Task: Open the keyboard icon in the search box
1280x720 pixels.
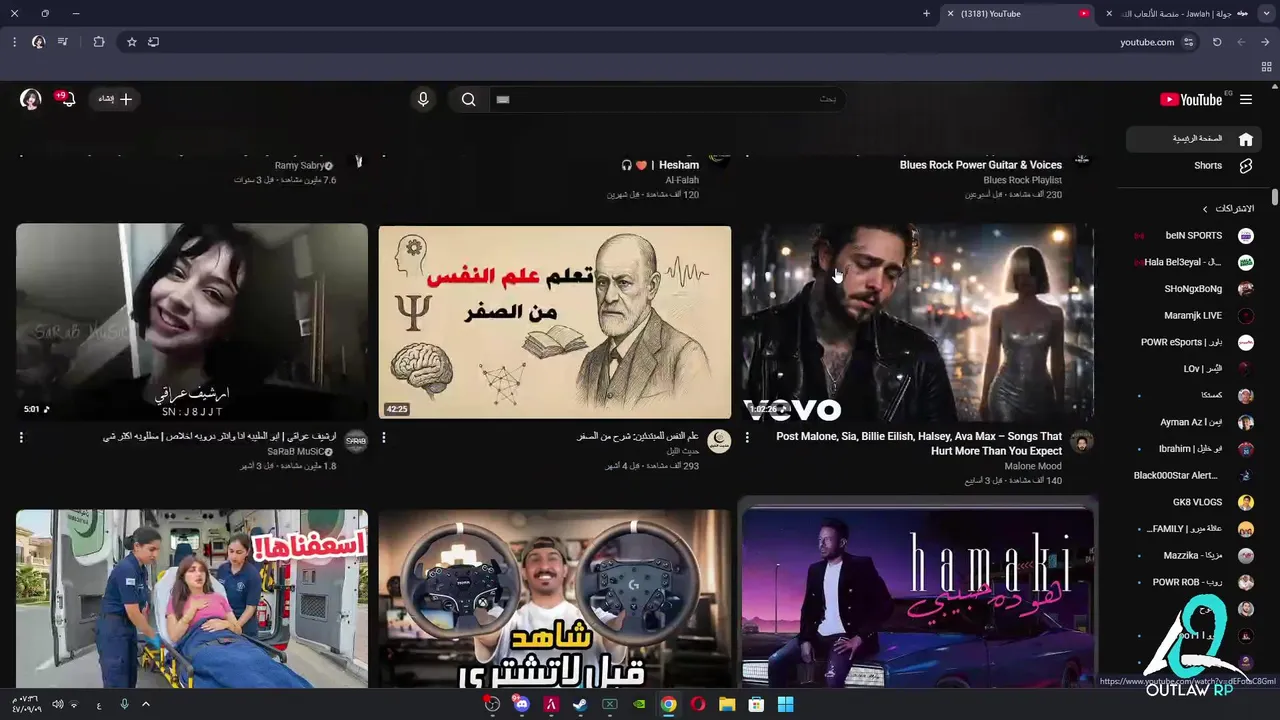Action: 503,99
